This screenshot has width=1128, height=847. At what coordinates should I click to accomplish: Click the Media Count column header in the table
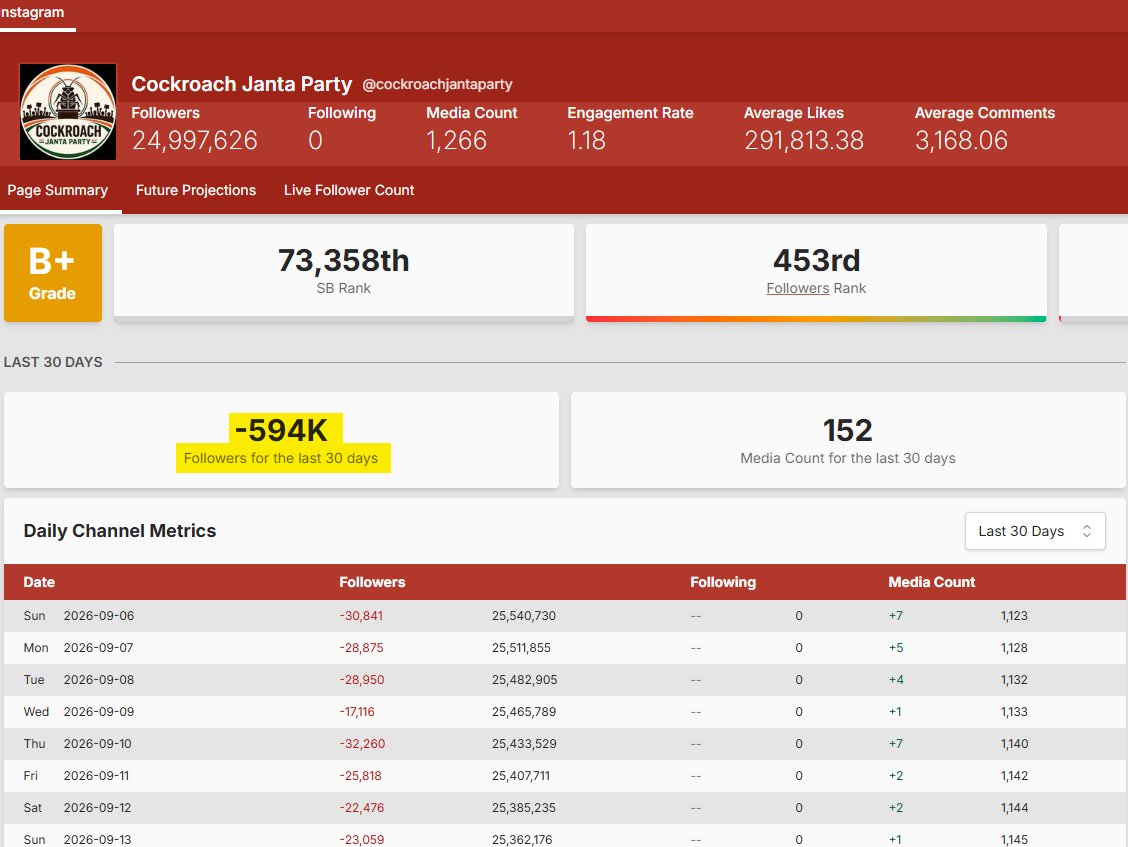pos(932,582)
